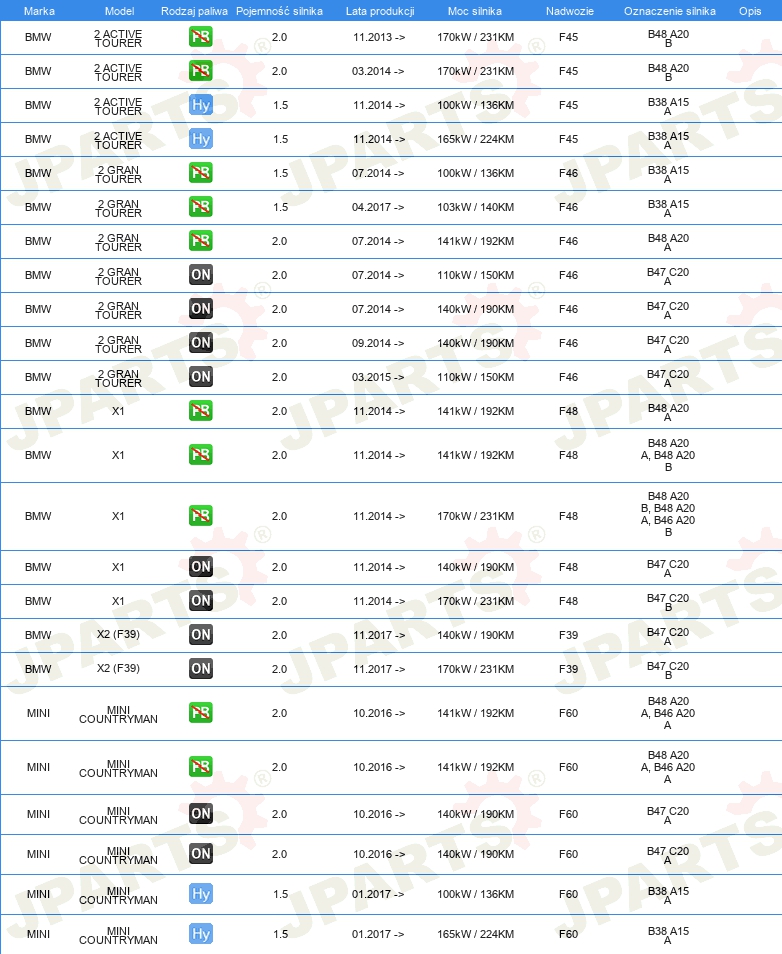Click the '04.2017 ->' production date cell
This screenshot has width=782, height=954.
(x=378, y=207)
